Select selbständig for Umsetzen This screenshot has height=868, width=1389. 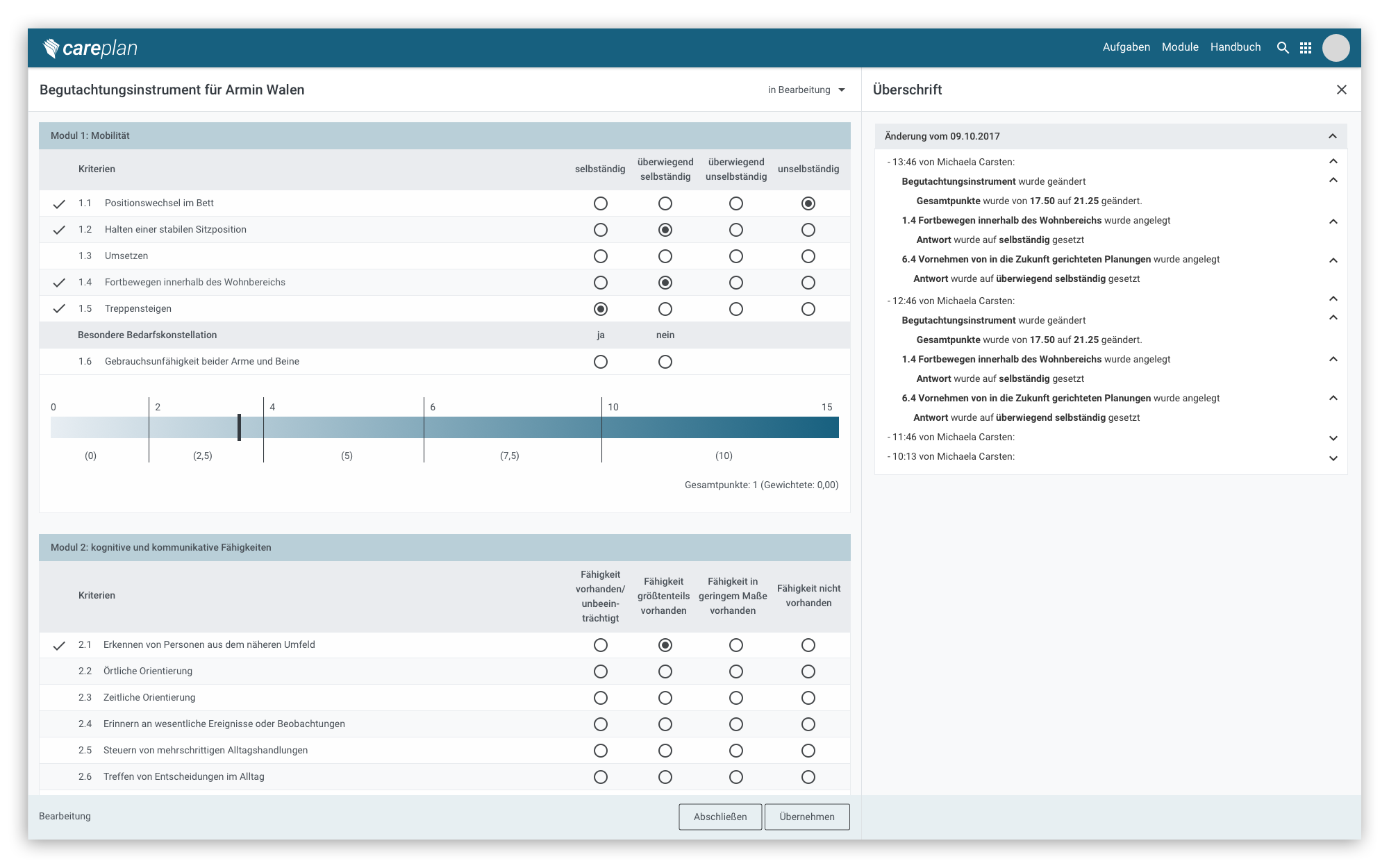pyautogui.click(x=601, y=256)
